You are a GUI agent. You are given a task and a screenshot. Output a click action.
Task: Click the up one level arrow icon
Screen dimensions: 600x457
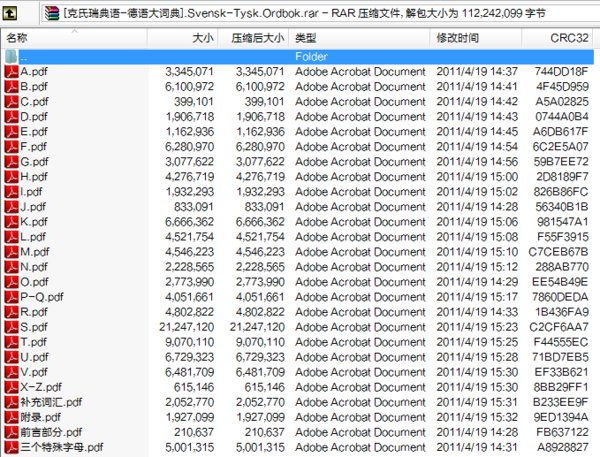pyautogui.click(x=10, y=13)
